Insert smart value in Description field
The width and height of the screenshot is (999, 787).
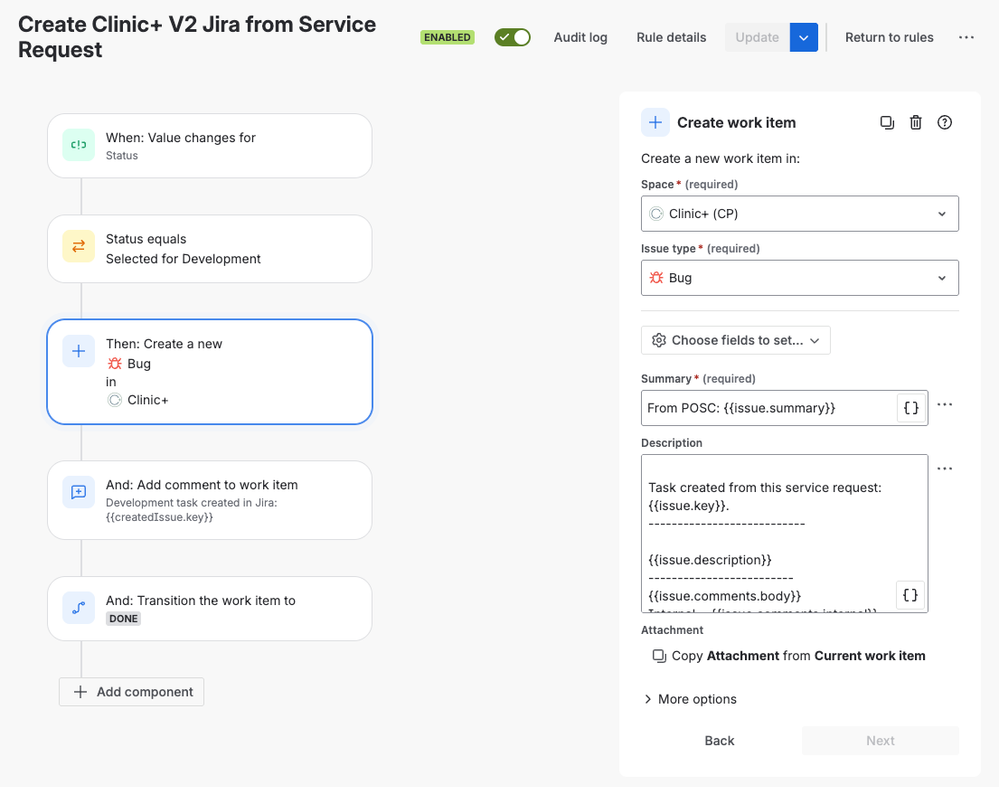click(x=910, y=595)
